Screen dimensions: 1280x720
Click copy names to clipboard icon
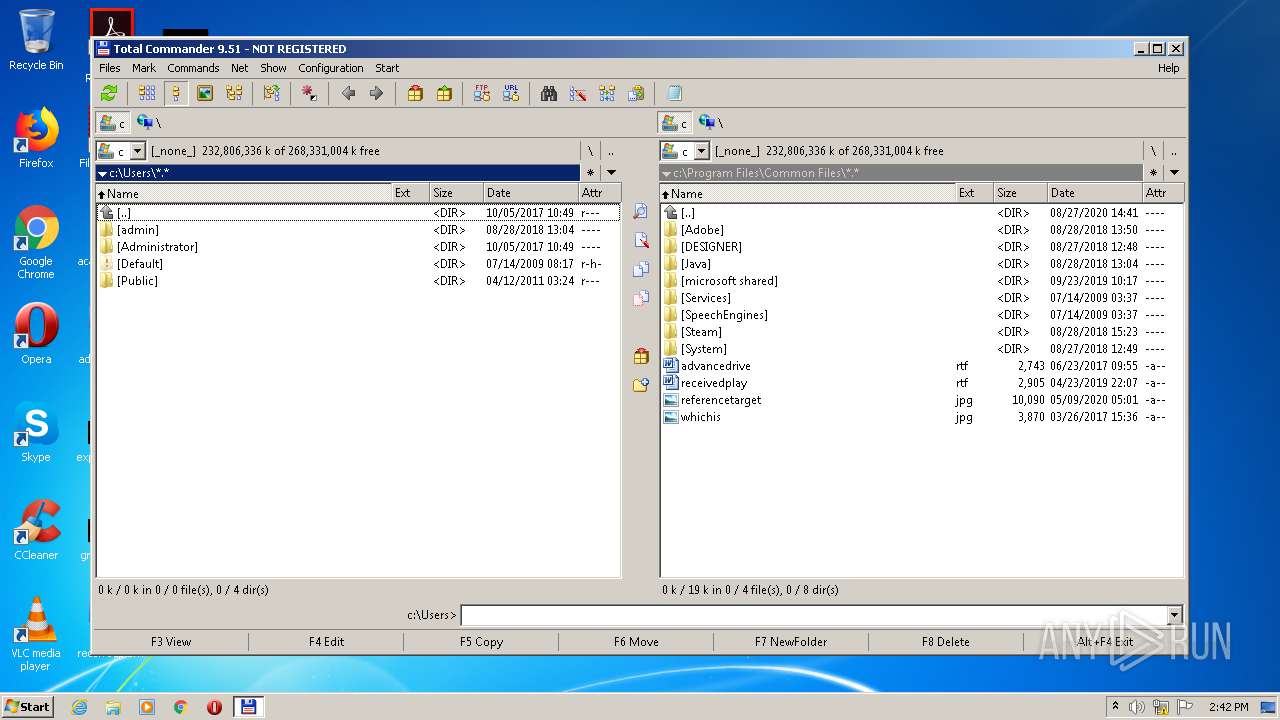pos(636,93)
